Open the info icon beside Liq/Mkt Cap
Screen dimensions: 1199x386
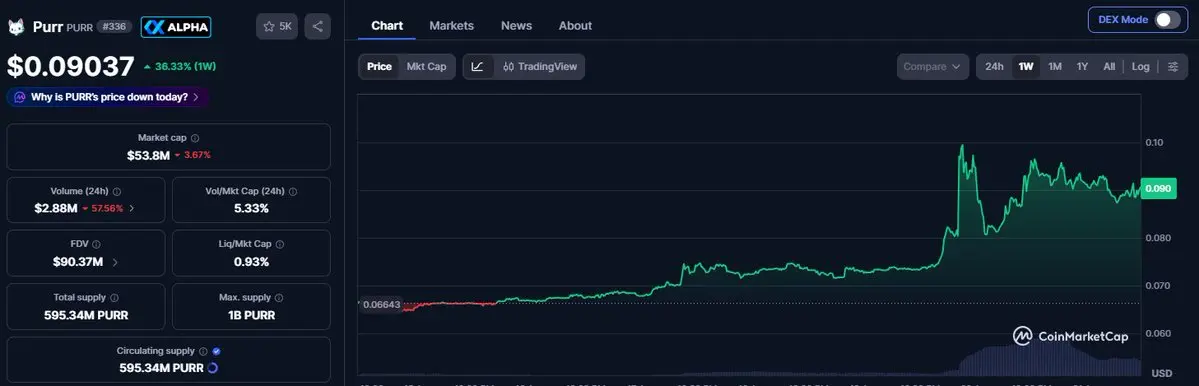pos(280,245)
